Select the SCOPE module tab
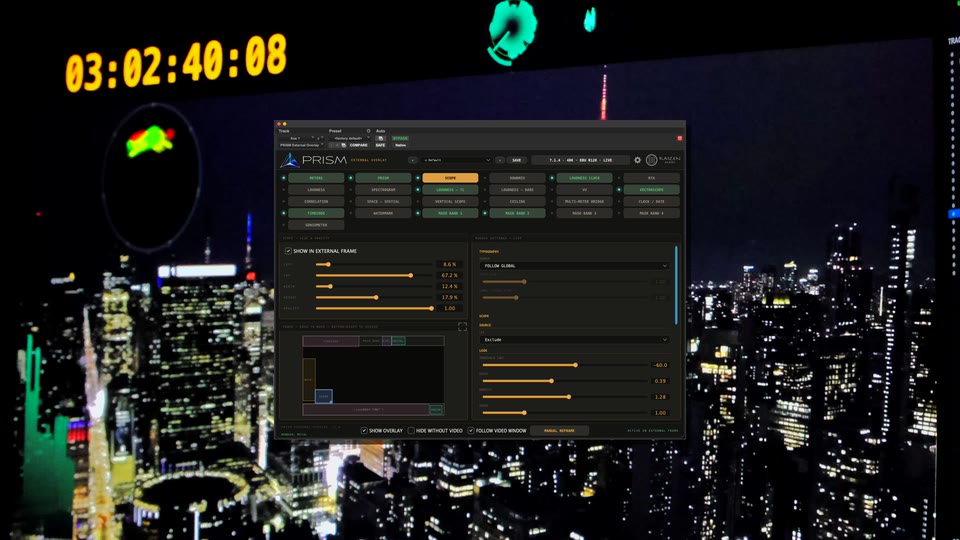 pyautogui.click(x=450, y=178)
